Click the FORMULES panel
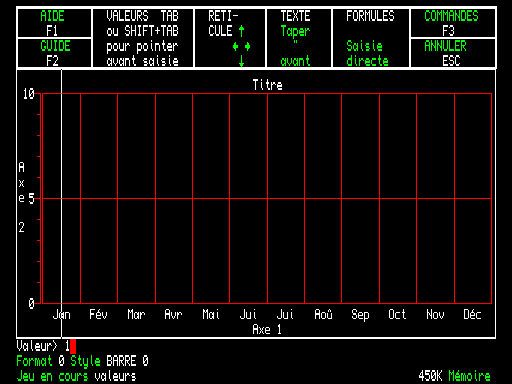The image size is (512, 384). pos(371,38)
